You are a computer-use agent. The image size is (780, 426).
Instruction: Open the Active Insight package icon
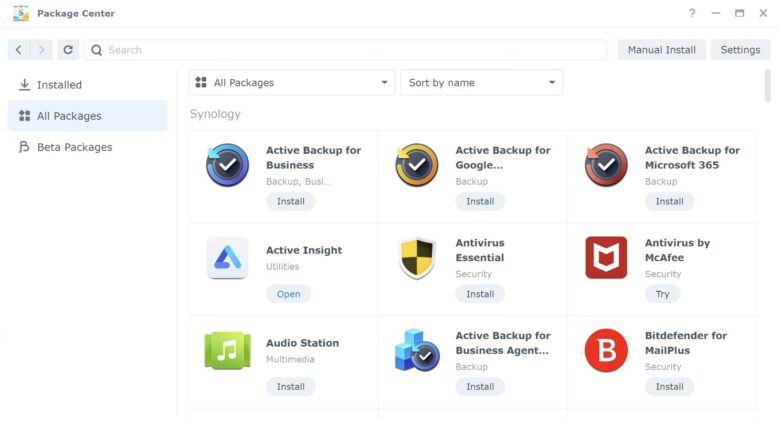(227, 258)
